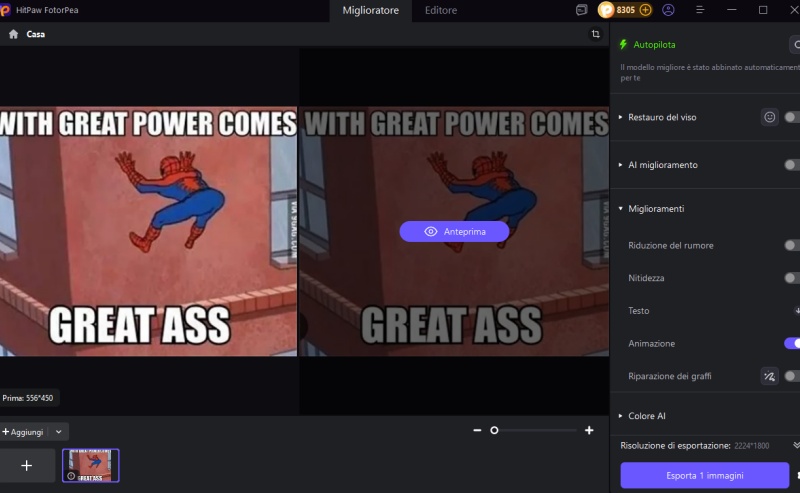This screenshot has width=800, height=493.
Task: Expand the AI miglioramento section
Action: point(620,165)
